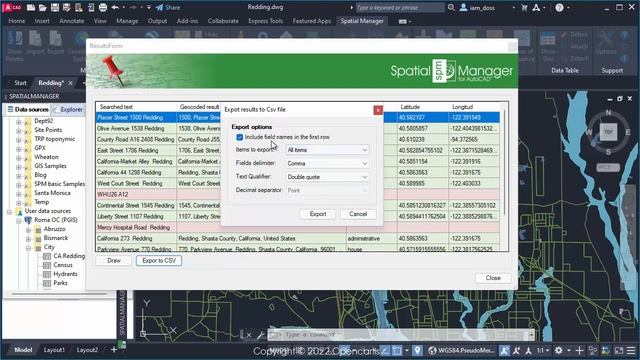Switch to the Insert ribbon tab
Image resolution: width=640 pixels, height=360 pixels.
point(42,21)
